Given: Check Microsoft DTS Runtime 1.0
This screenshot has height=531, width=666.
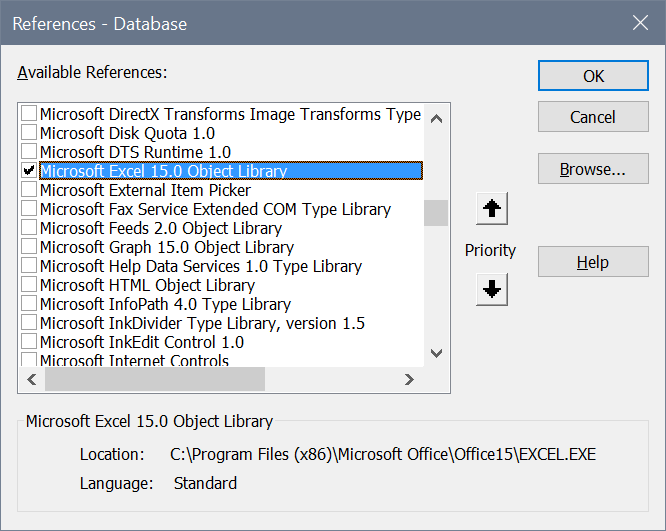Looking at the screenshot, I should pos(29,152).
